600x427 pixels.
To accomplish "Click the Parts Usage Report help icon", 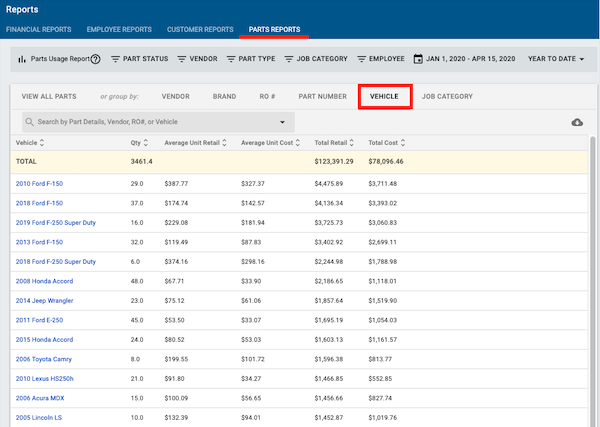I will [96, 59].
